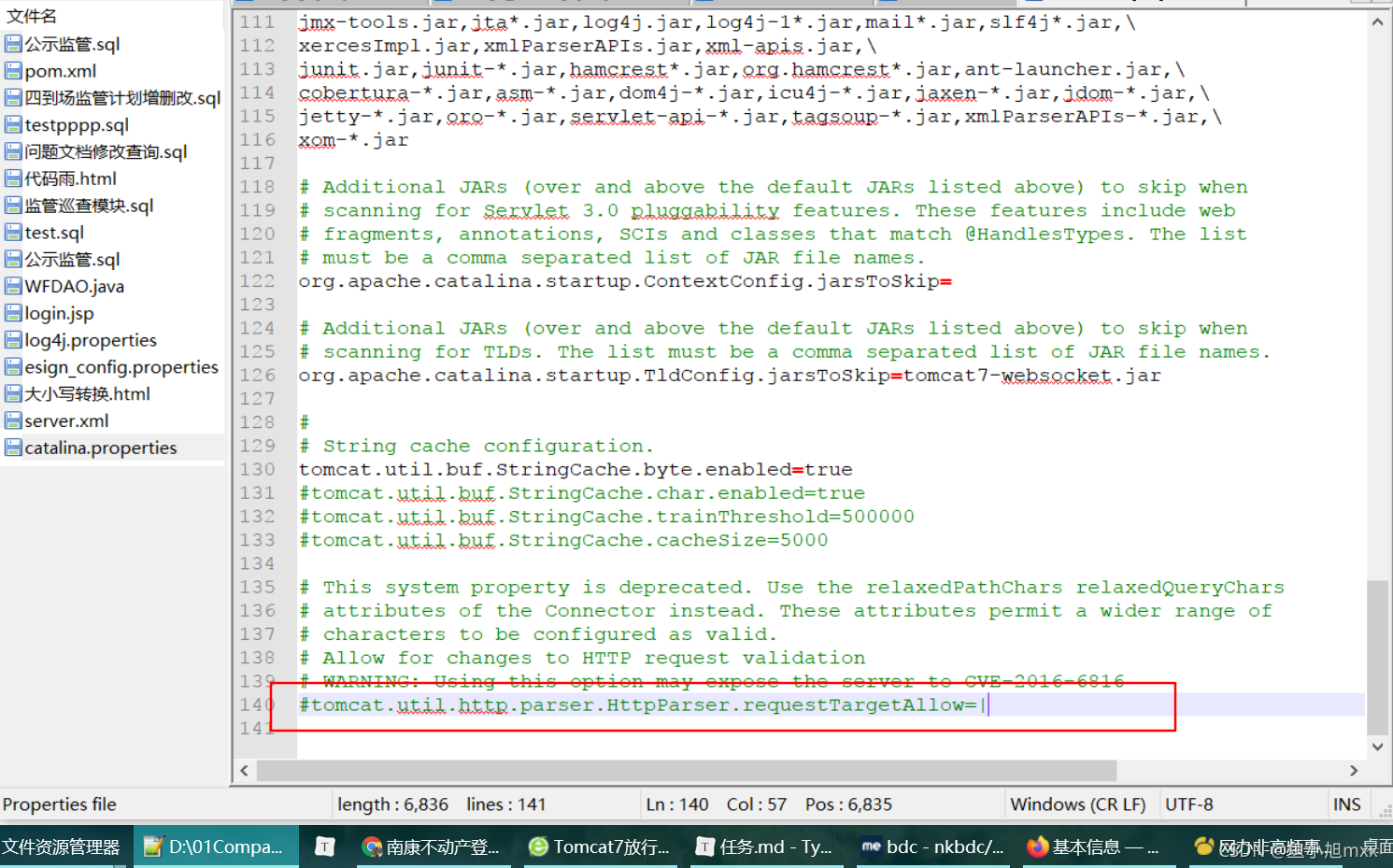
Task: Click the file icon next to test.sql
Action: (x=13, y=233)
